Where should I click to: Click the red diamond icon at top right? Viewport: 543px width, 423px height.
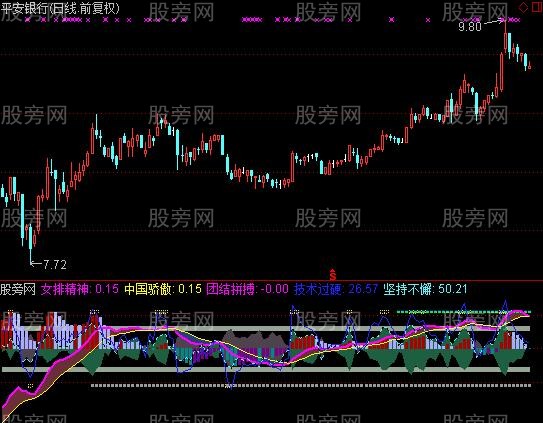point(523,7)
